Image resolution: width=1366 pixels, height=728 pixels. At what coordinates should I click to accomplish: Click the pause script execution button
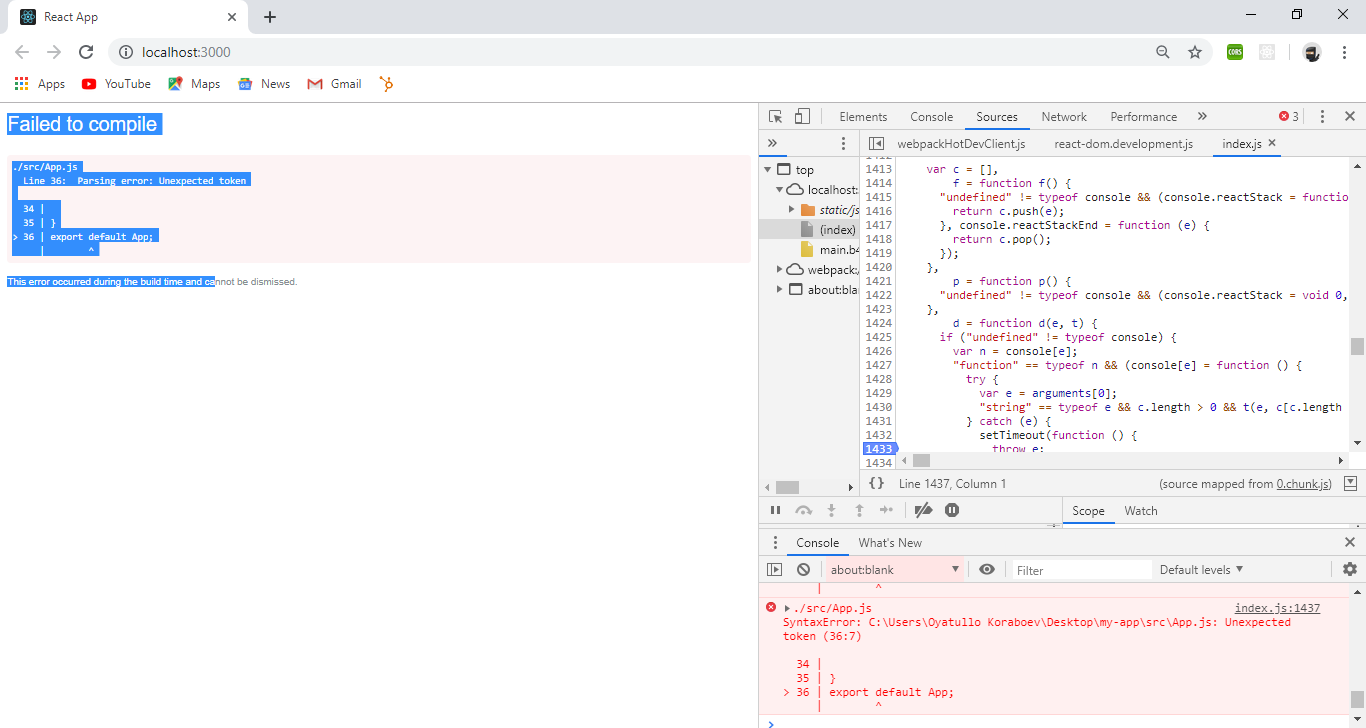coord(775,511)
